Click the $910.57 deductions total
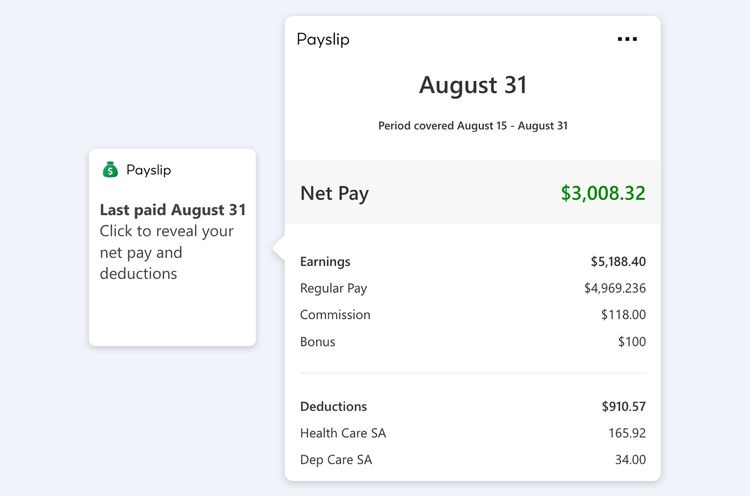This screenshot has width=750, height=496. [623, 407]
